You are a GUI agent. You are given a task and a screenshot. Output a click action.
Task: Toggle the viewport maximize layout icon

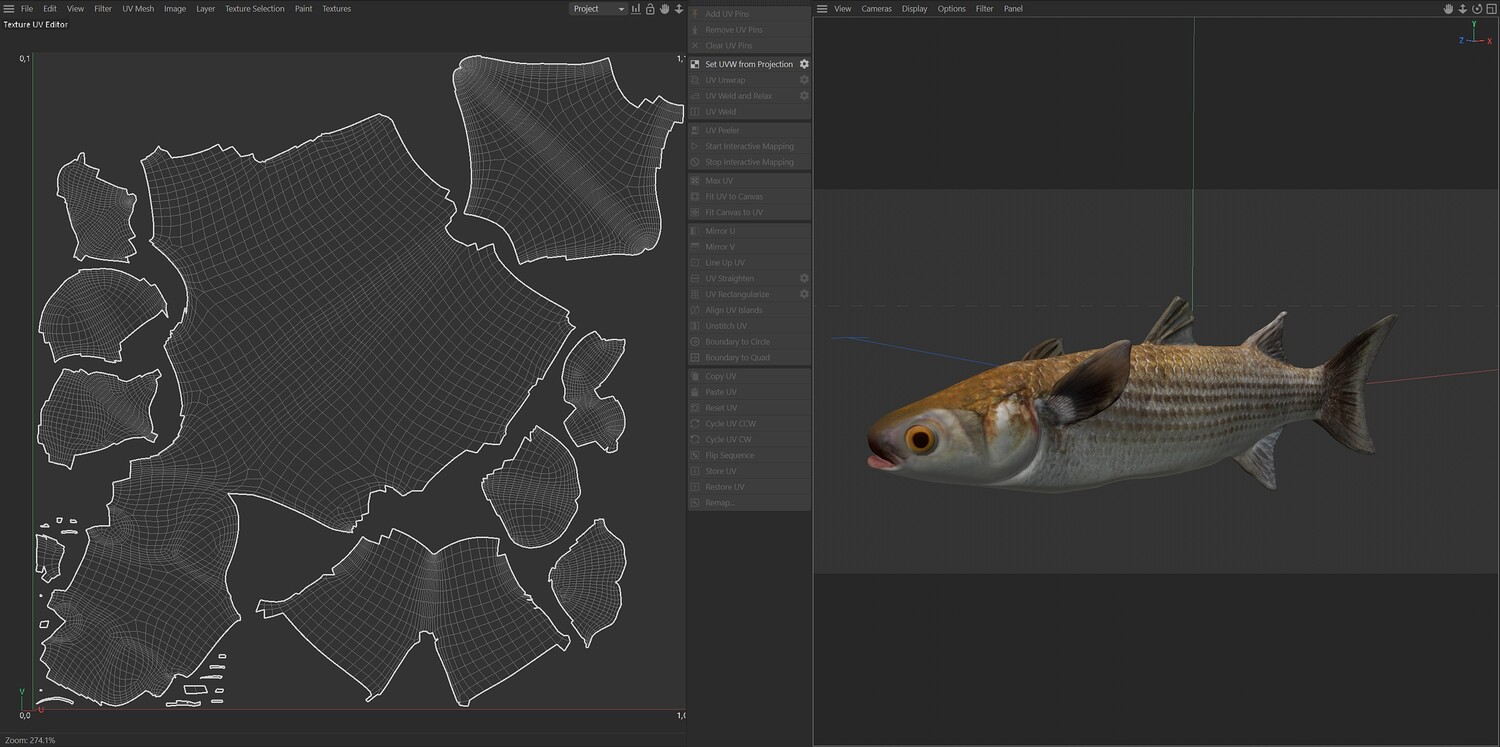point(1491,9)
